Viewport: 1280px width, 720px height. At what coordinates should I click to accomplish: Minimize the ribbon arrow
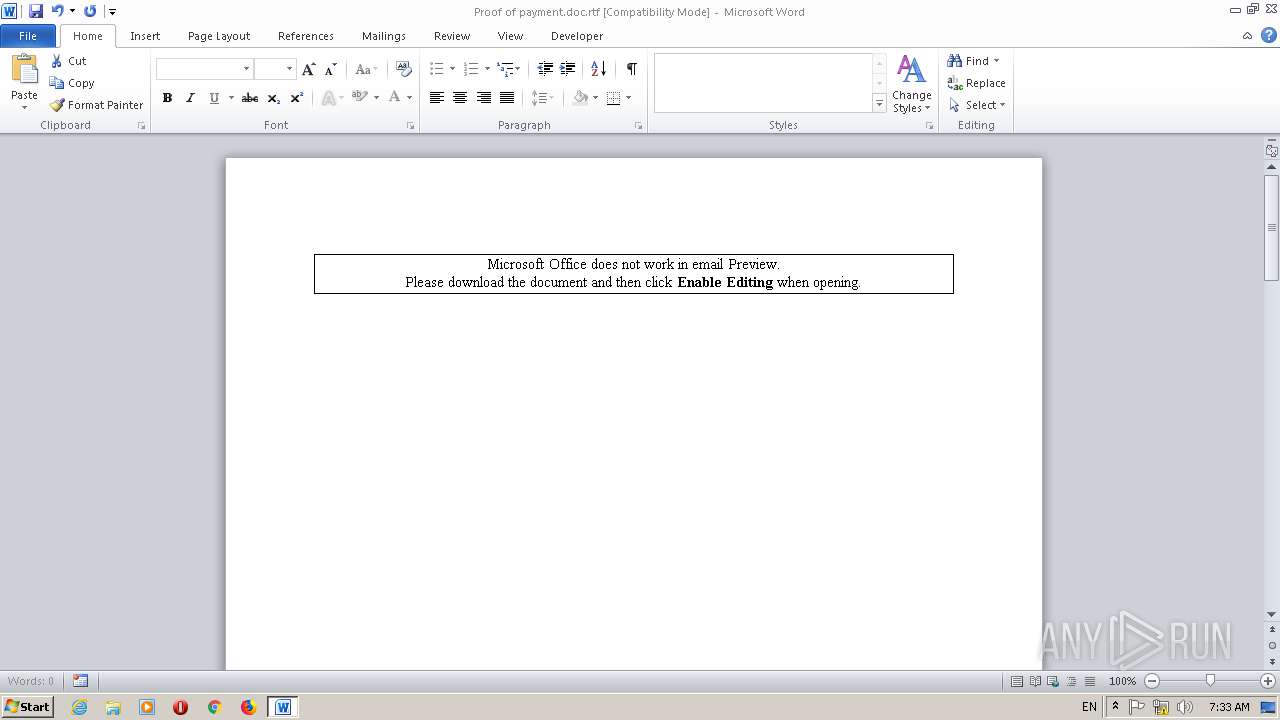coord(1247,36)
